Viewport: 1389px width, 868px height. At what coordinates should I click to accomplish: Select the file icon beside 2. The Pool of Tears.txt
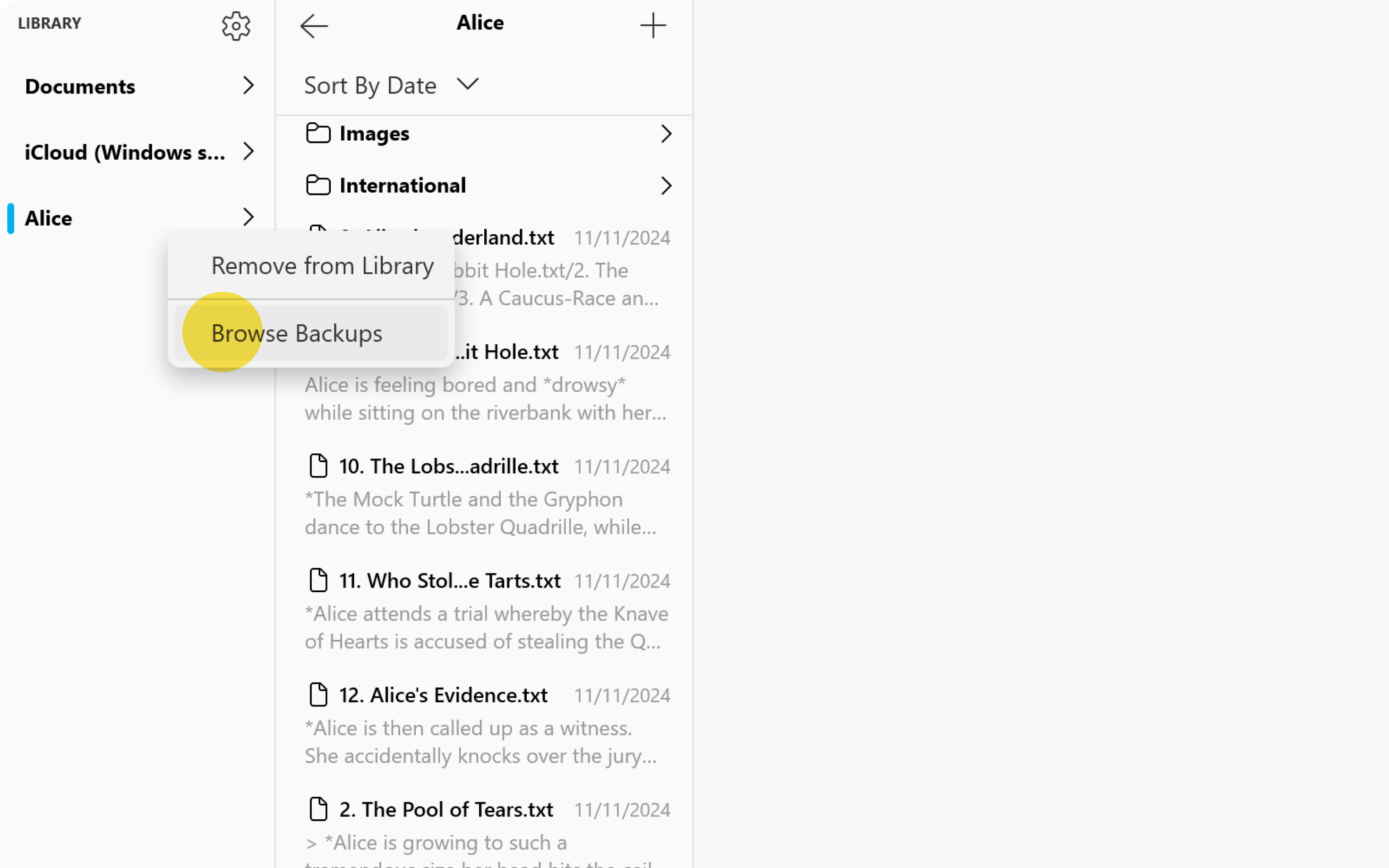318,809
